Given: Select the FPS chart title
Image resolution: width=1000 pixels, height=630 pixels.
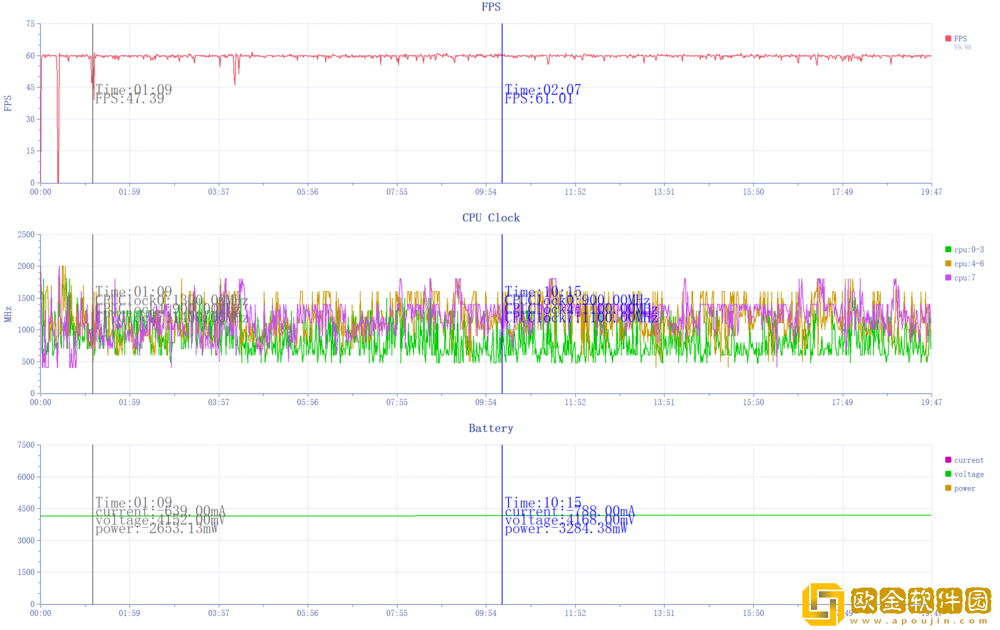Looking at the screenshot, I should click(x=491, y=7).
